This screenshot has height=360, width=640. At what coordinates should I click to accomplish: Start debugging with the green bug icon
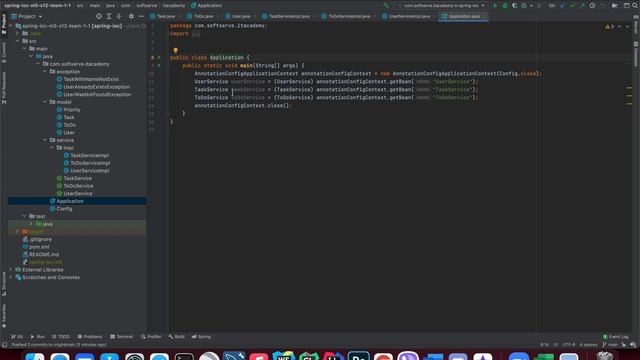click(505, 6)
